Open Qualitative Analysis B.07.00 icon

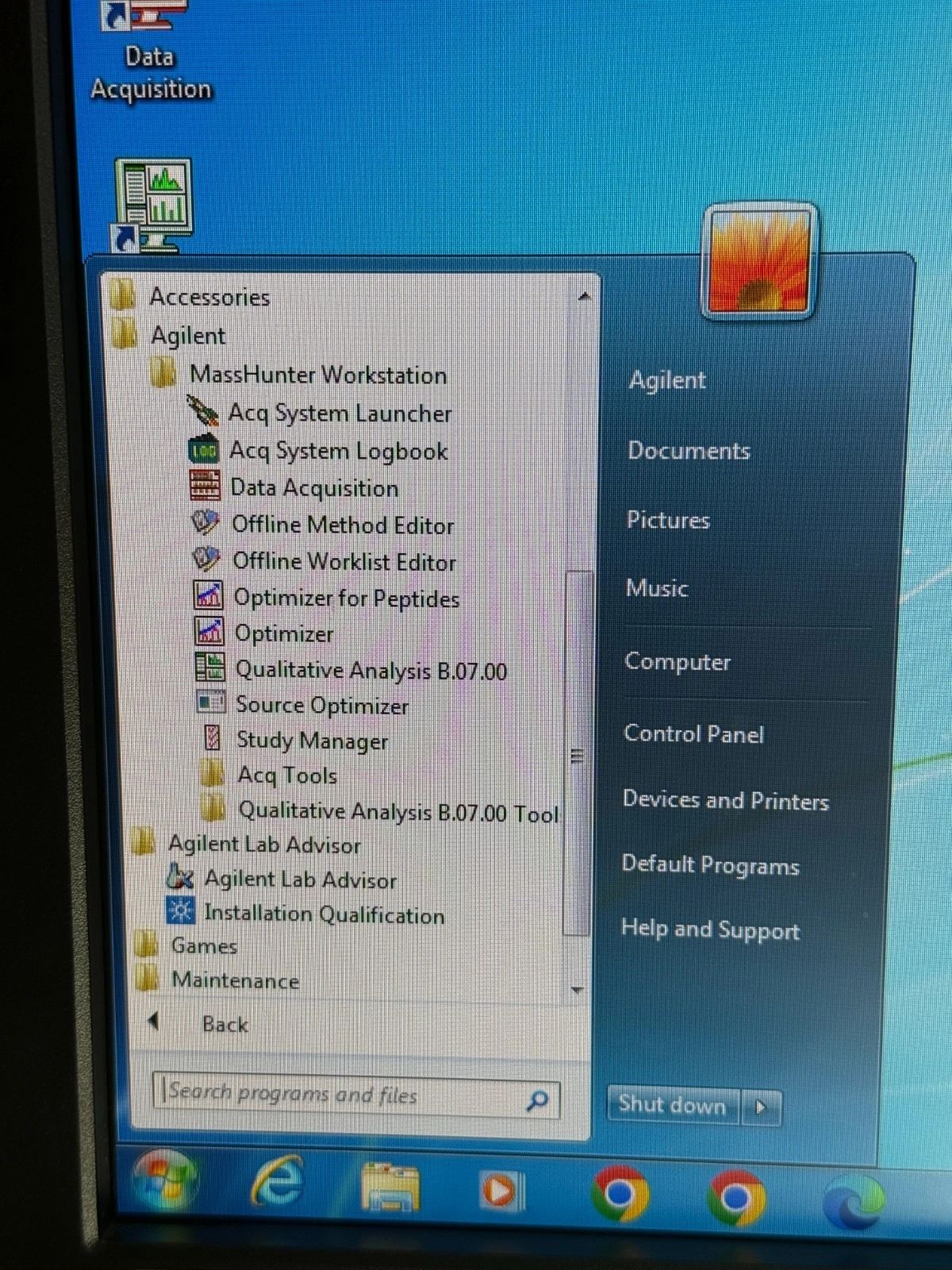(x=210, y=668)
